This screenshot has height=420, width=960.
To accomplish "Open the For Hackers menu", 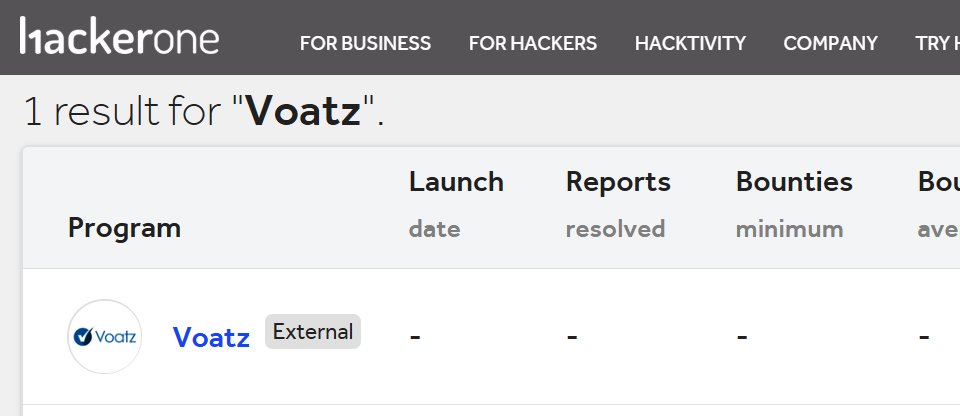I will (533, 43).
